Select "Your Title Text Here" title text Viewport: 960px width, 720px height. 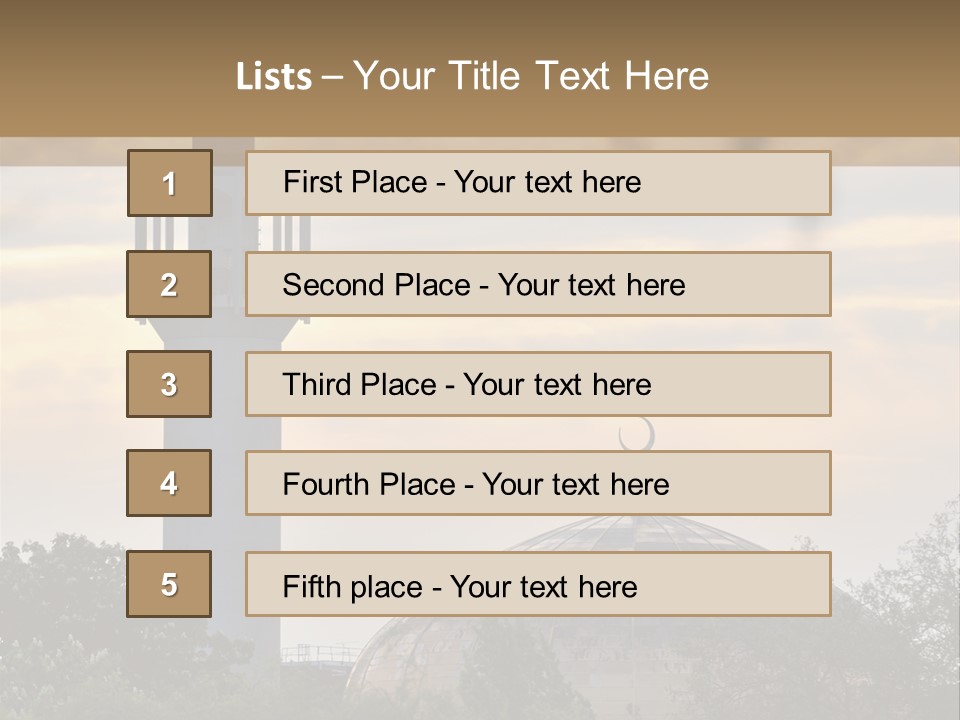[531, 77]
